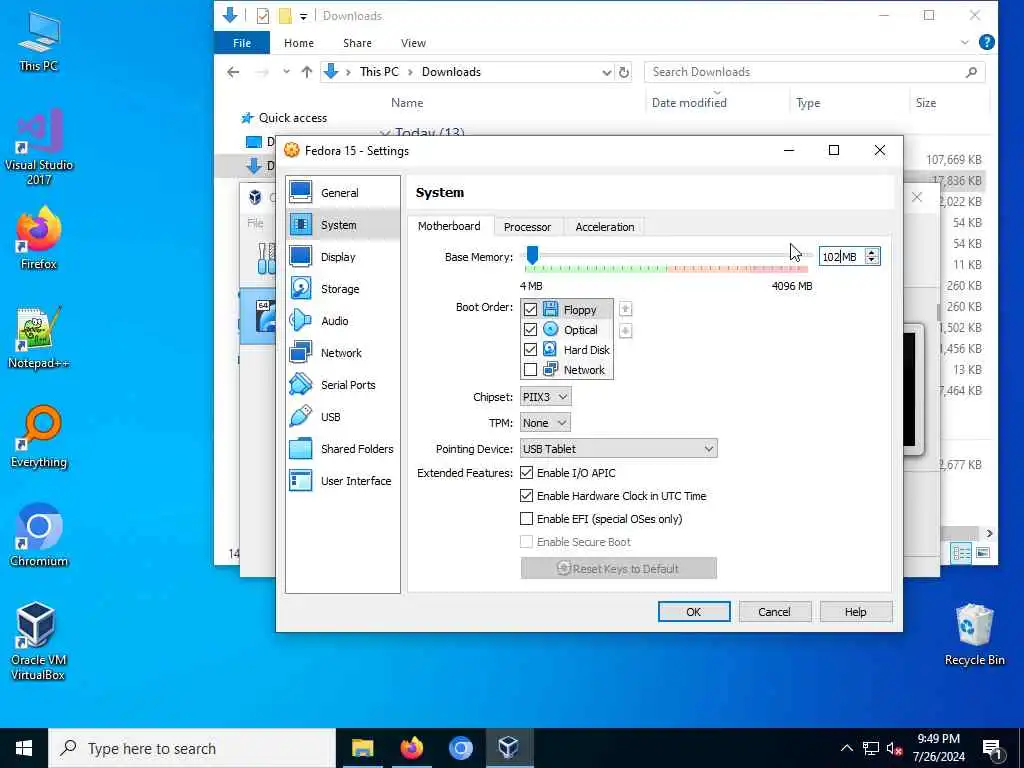1024x768 pixels.
Task: Open Notepad++ desktop shortcut
Action: tap(39, 338)
